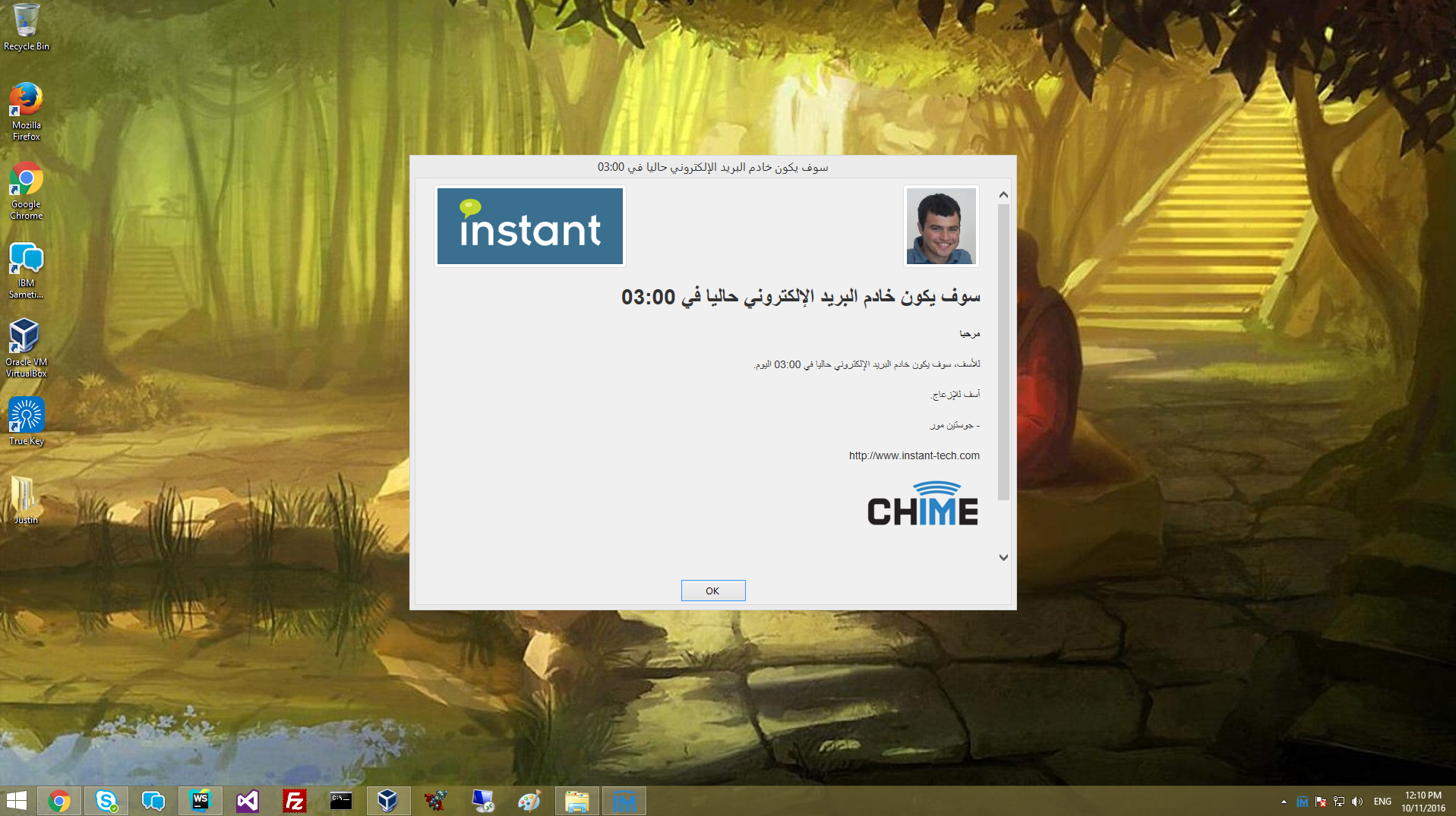Open the taskbar clock showing 12:10 PM

(1423, 802)
